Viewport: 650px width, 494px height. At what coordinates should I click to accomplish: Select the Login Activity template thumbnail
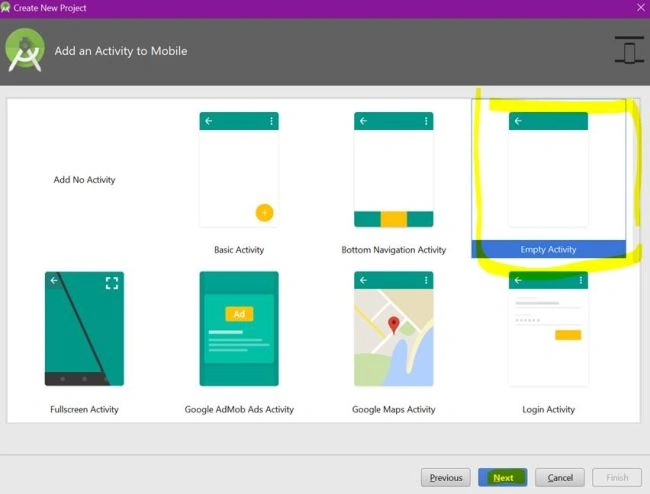[x=548, y=329]
